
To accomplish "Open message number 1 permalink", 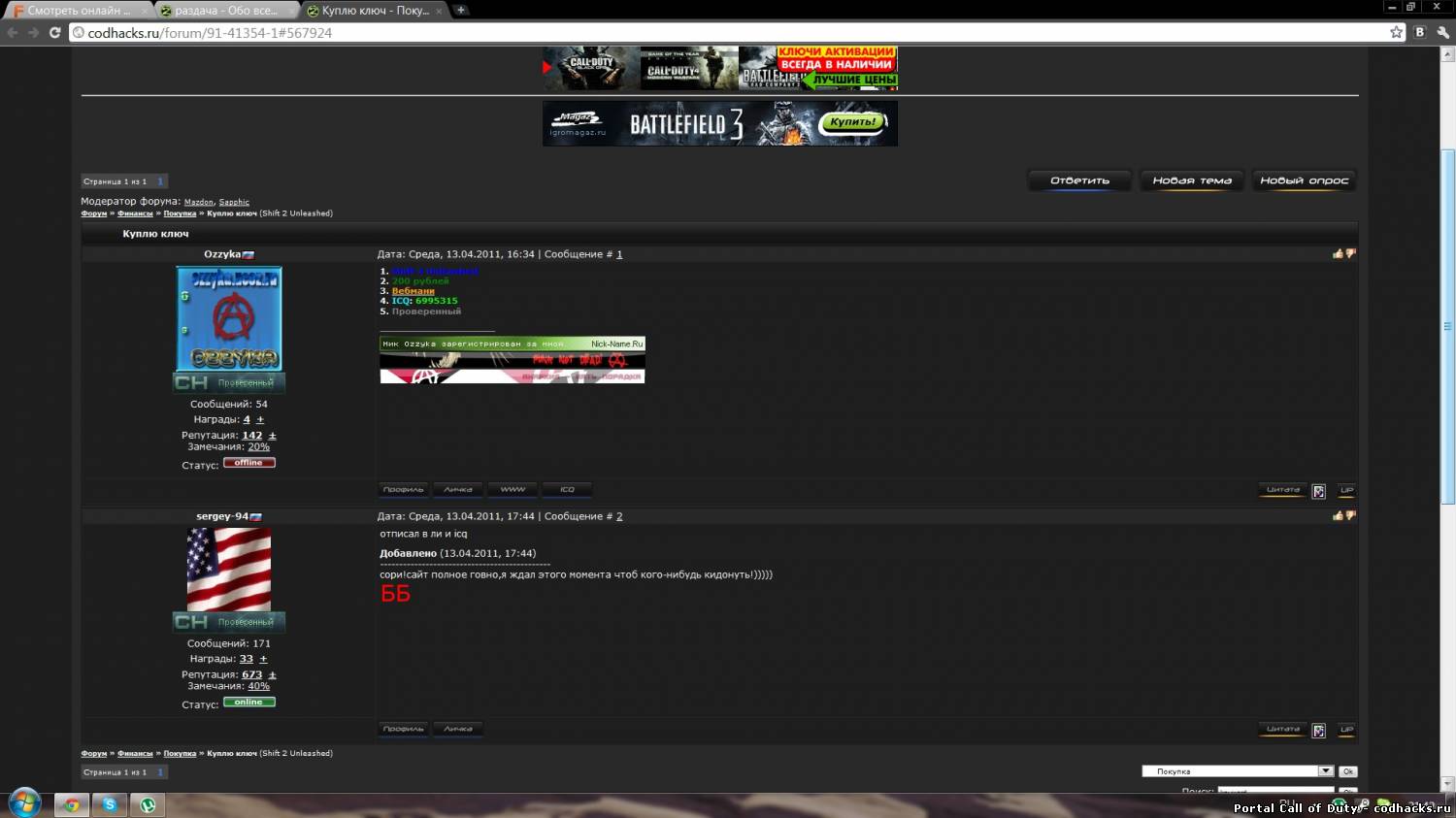I will (x=619, y=254).
